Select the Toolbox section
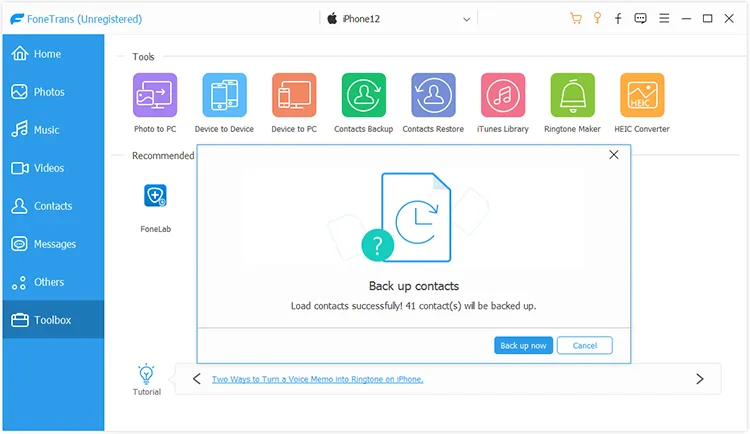750x434 pixels. click(x=53, y=320)
